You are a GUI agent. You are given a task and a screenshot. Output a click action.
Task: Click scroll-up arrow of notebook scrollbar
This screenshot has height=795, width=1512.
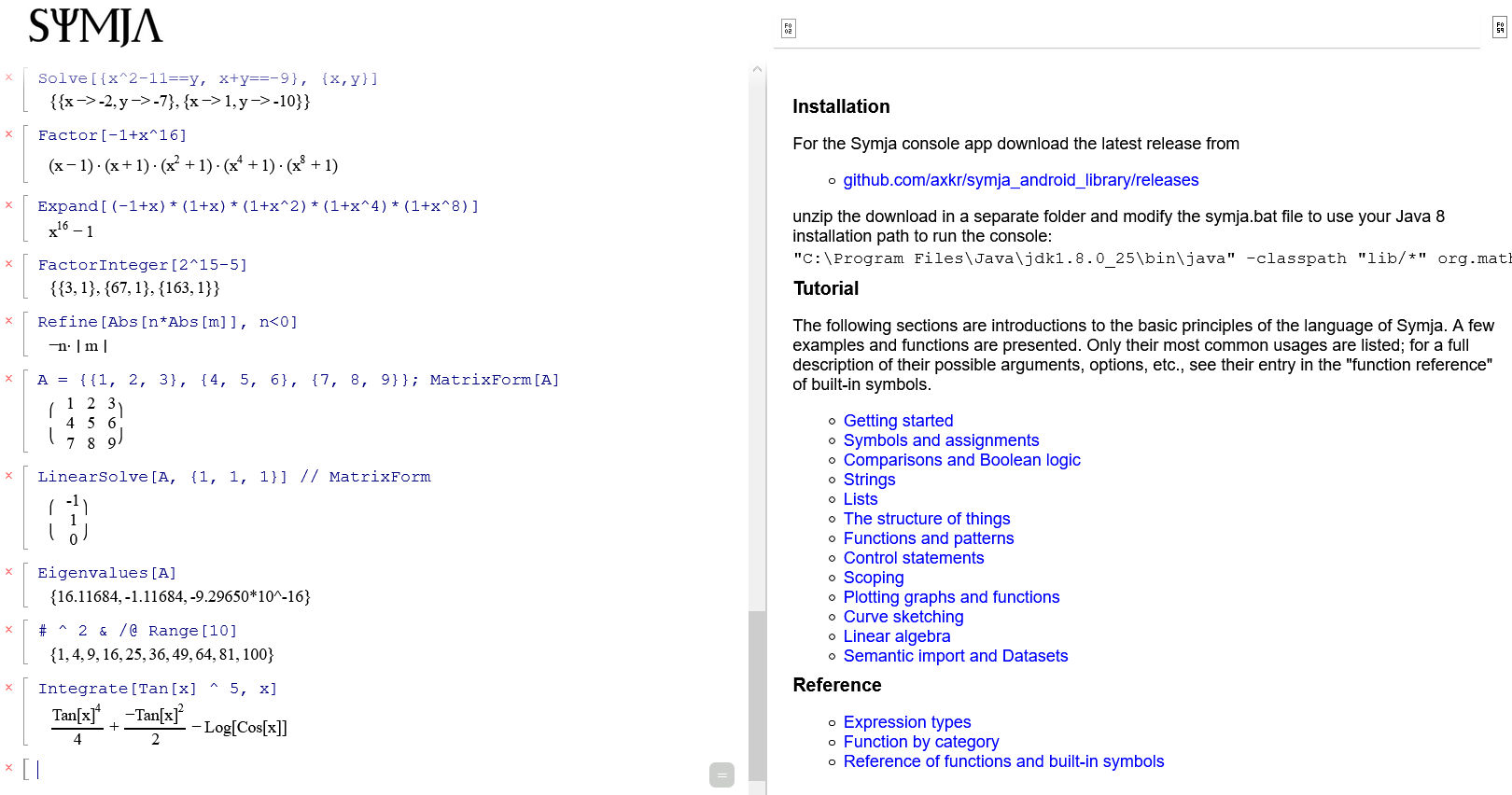(757, 69)
